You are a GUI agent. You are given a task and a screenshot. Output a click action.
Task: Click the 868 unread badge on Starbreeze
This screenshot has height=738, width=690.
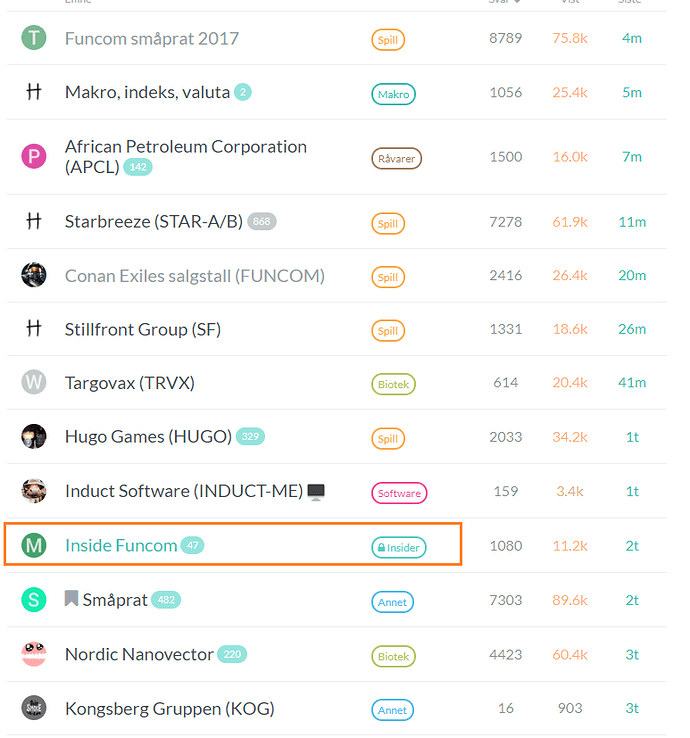(x=262, y=221)
